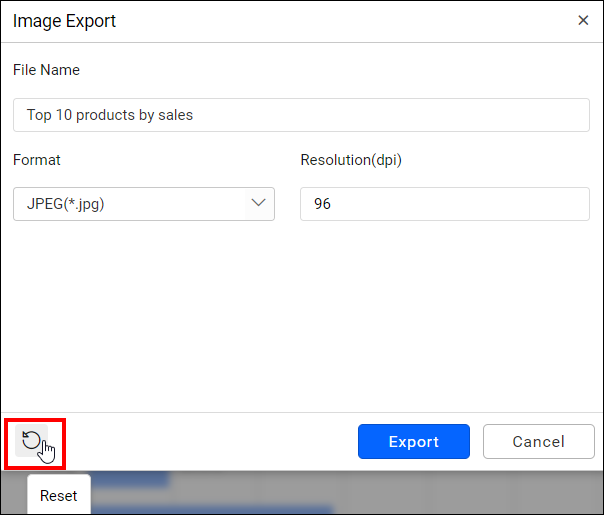Click the value 96 in the resolution field

tap(322, 204)
